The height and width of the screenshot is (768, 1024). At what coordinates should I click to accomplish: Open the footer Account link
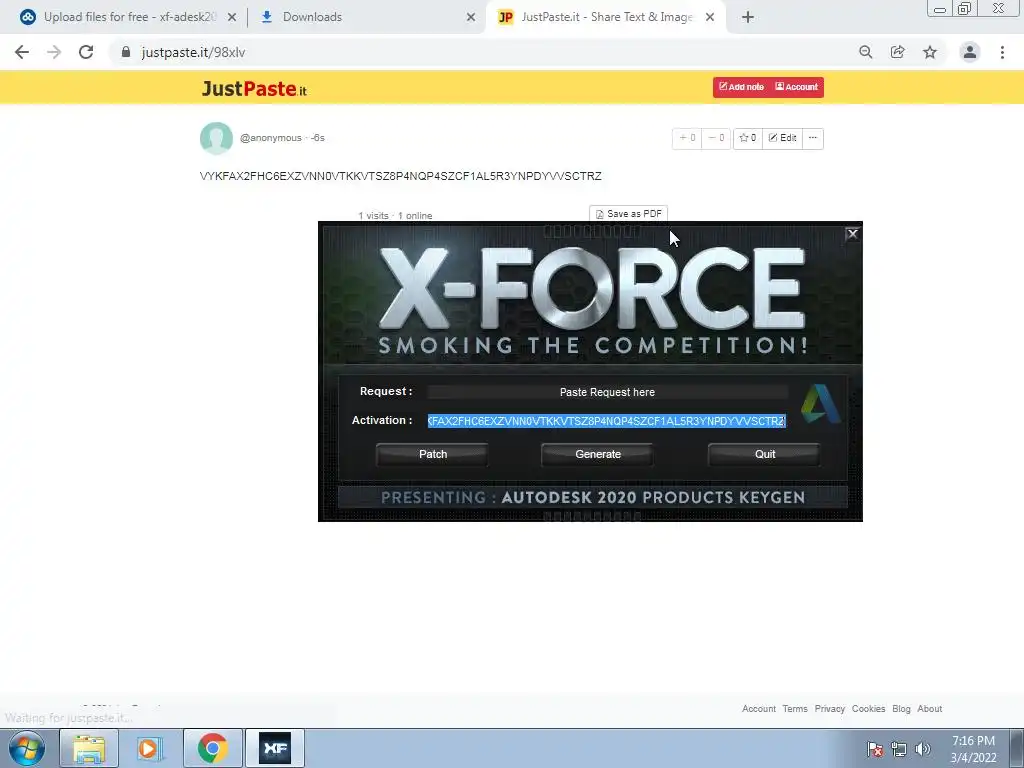[759, 709]
